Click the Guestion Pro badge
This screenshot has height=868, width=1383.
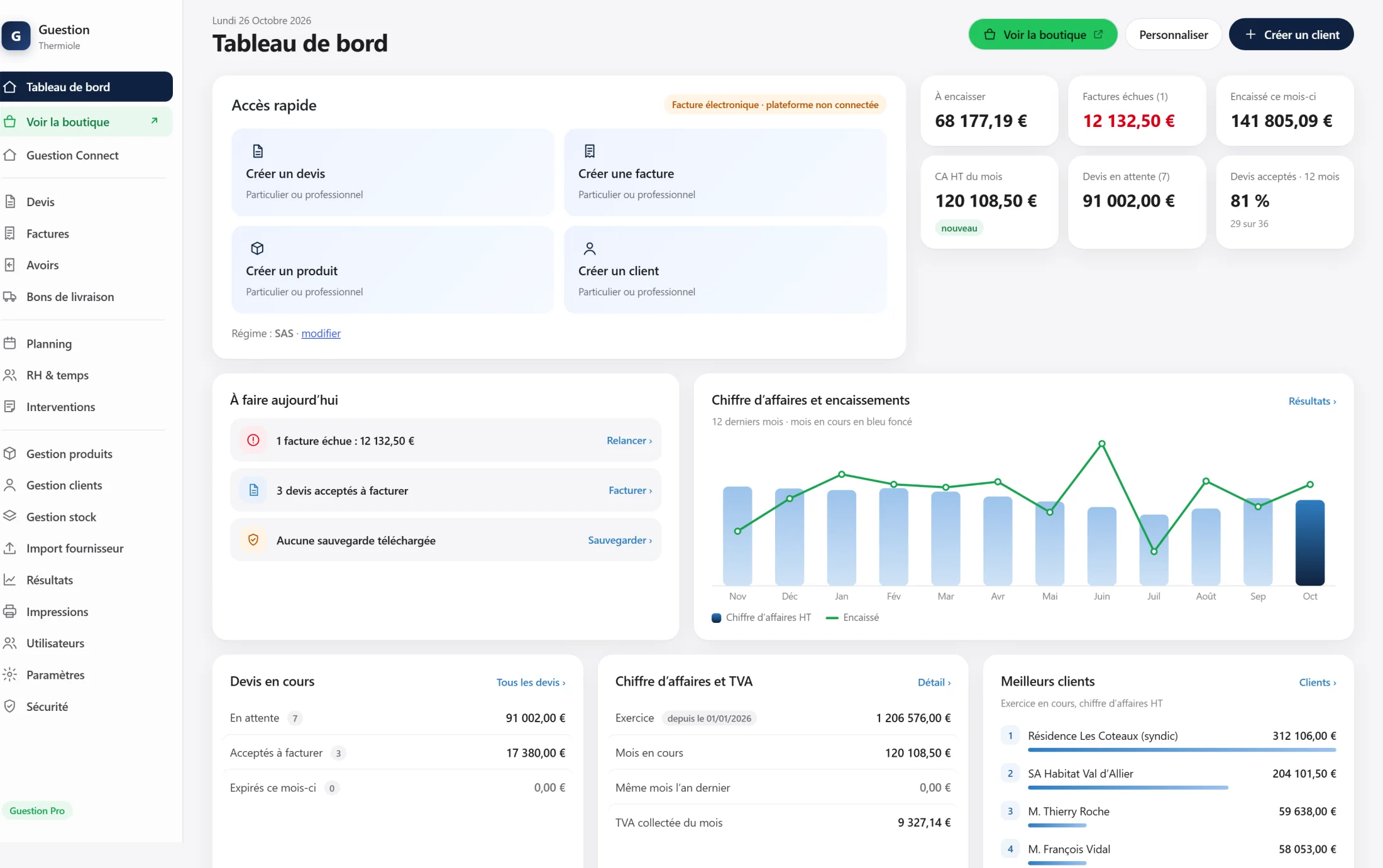37,811
